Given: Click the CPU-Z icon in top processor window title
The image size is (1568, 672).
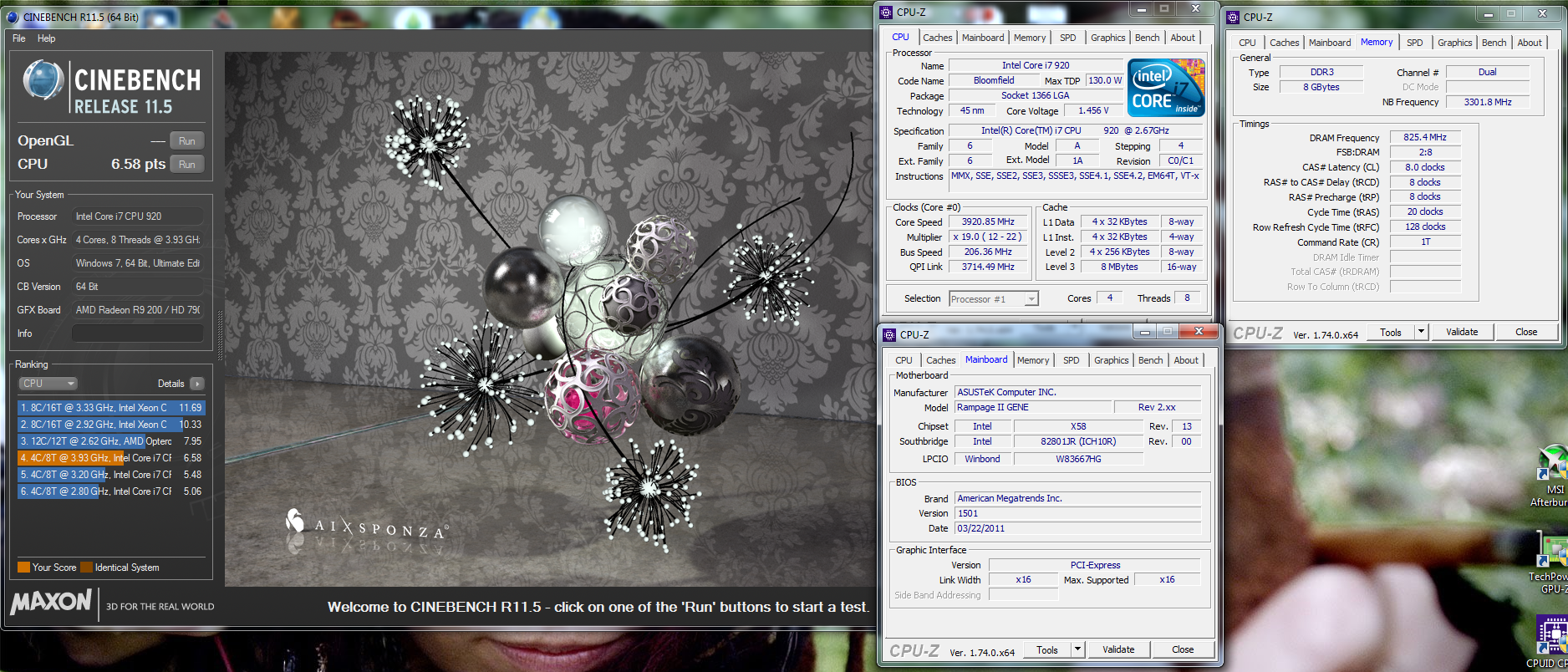Looking at the screenshot, I should [886, 12].
